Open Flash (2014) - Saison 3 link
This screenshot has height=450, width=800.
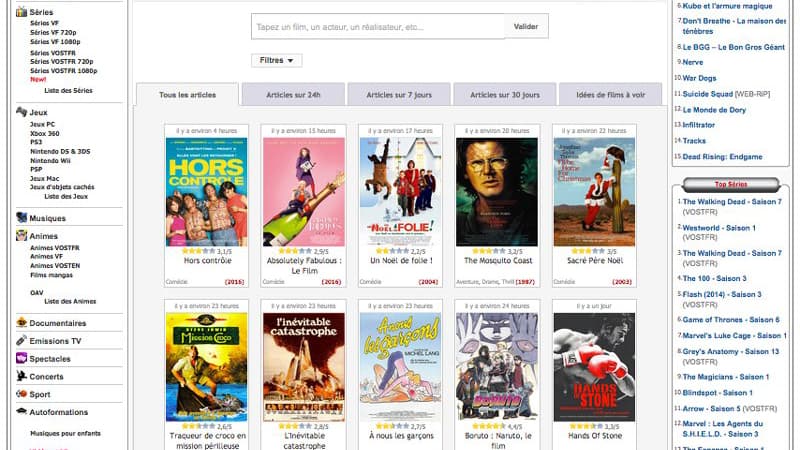point(722,294)
